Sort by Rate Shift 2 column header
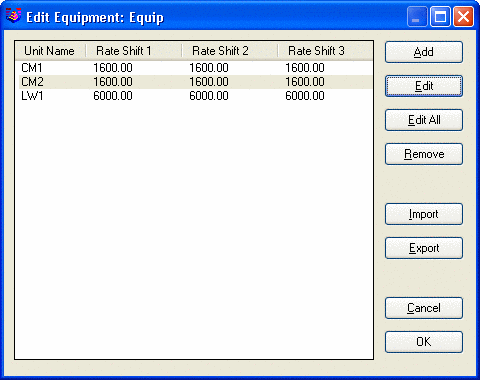The image size is (480, 380). 230,51
